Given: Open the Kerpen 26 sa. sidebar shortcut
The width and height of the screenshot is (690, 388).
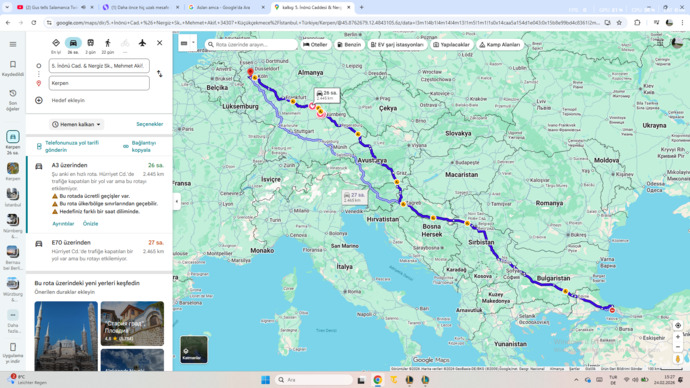Looking at the screenshot, I should click(x=13, y=142).
